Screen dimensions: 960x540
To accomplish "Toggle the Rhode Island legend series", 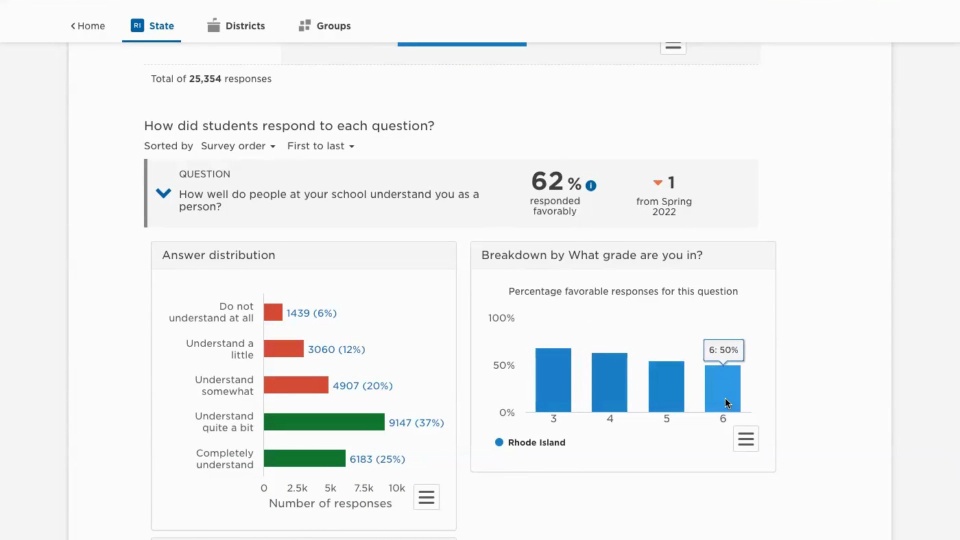I will (530, 442).
